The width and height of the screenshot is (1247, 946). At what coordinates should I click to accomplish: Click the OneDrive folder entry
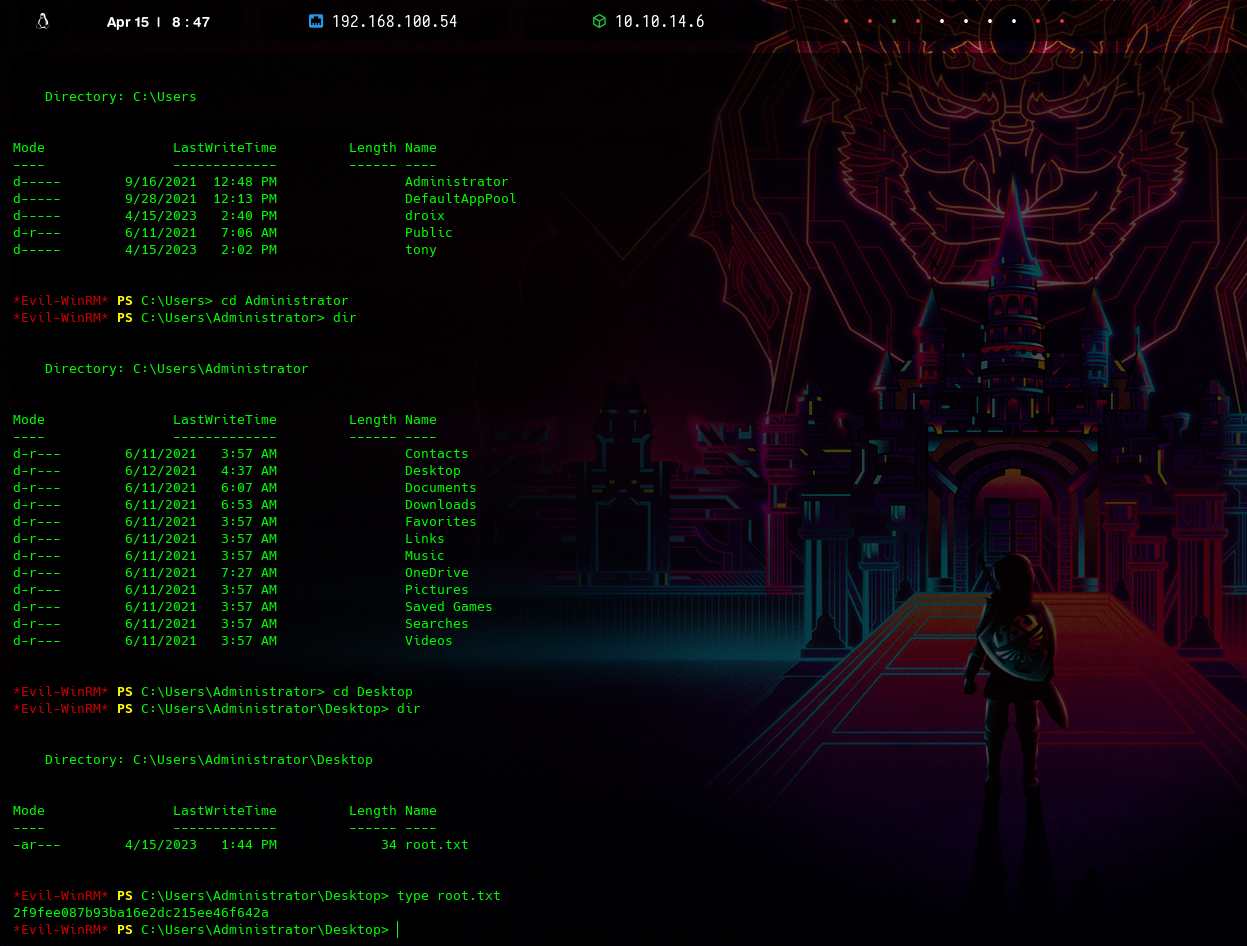click(x=437, y=573)
